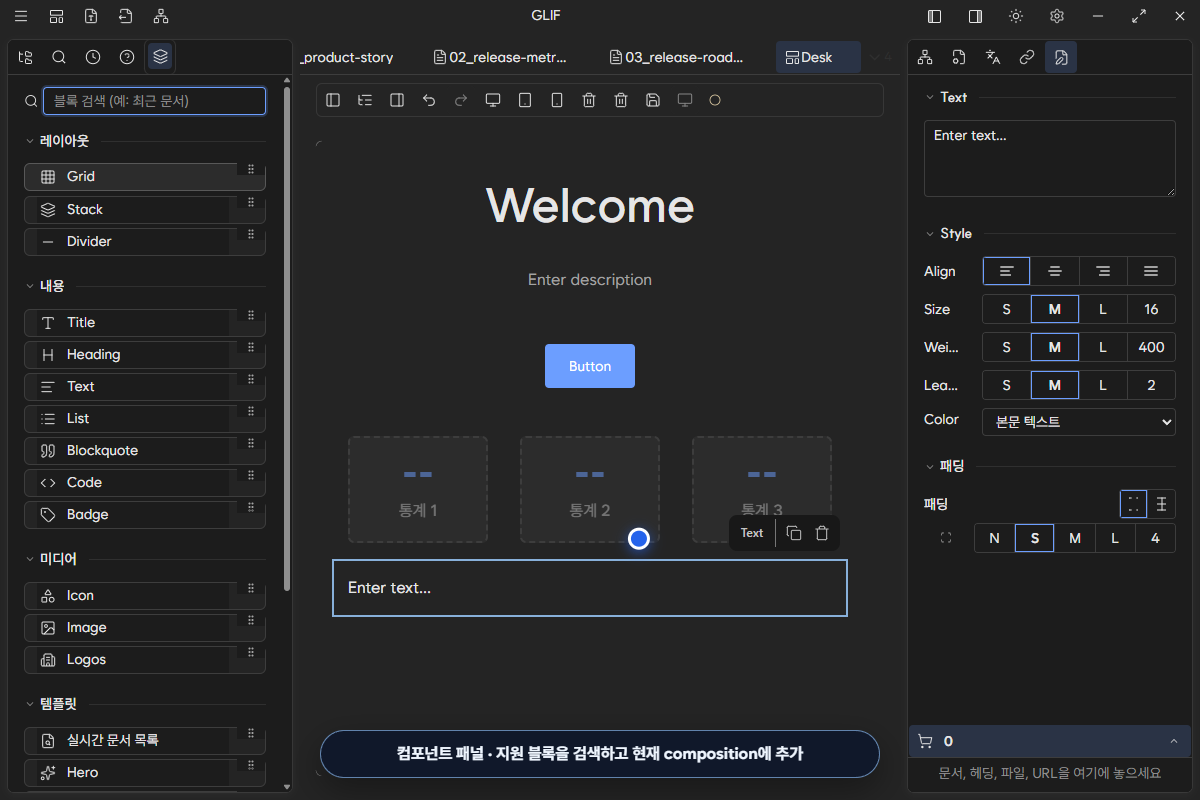Viewport: 1200px width, 800px height.
Task: Add the 실시간 문서 목록 template
Action: coord(145,740)
